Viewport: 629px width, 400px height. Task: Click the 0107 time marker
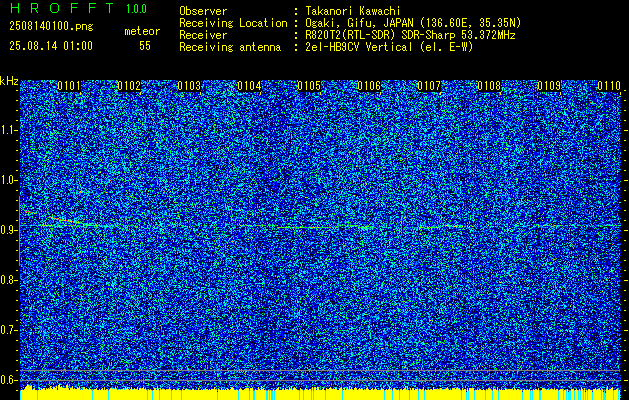(x=429, y=86)
